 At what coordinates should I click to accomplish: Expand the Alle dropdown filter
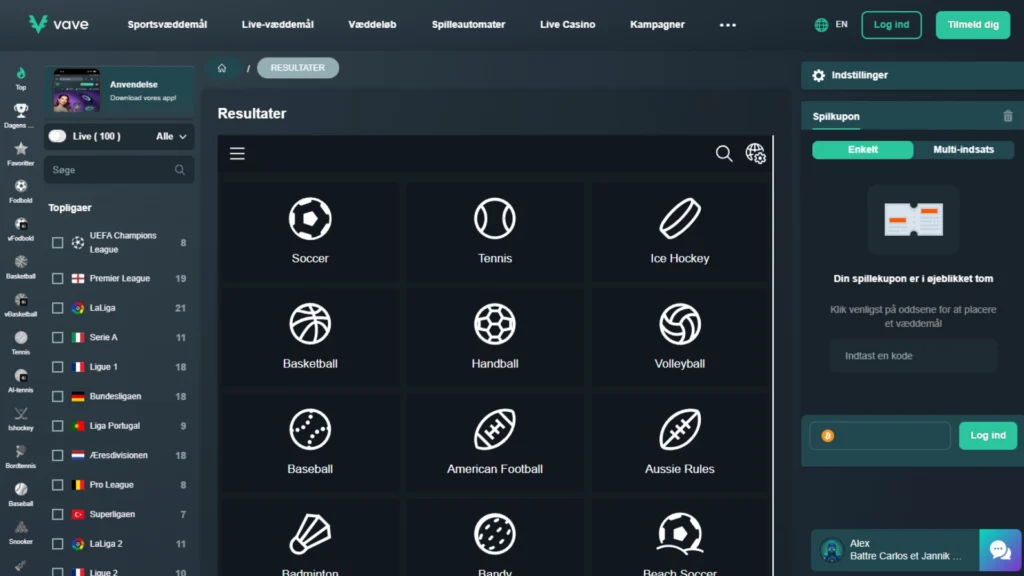[x=171, y=136]
